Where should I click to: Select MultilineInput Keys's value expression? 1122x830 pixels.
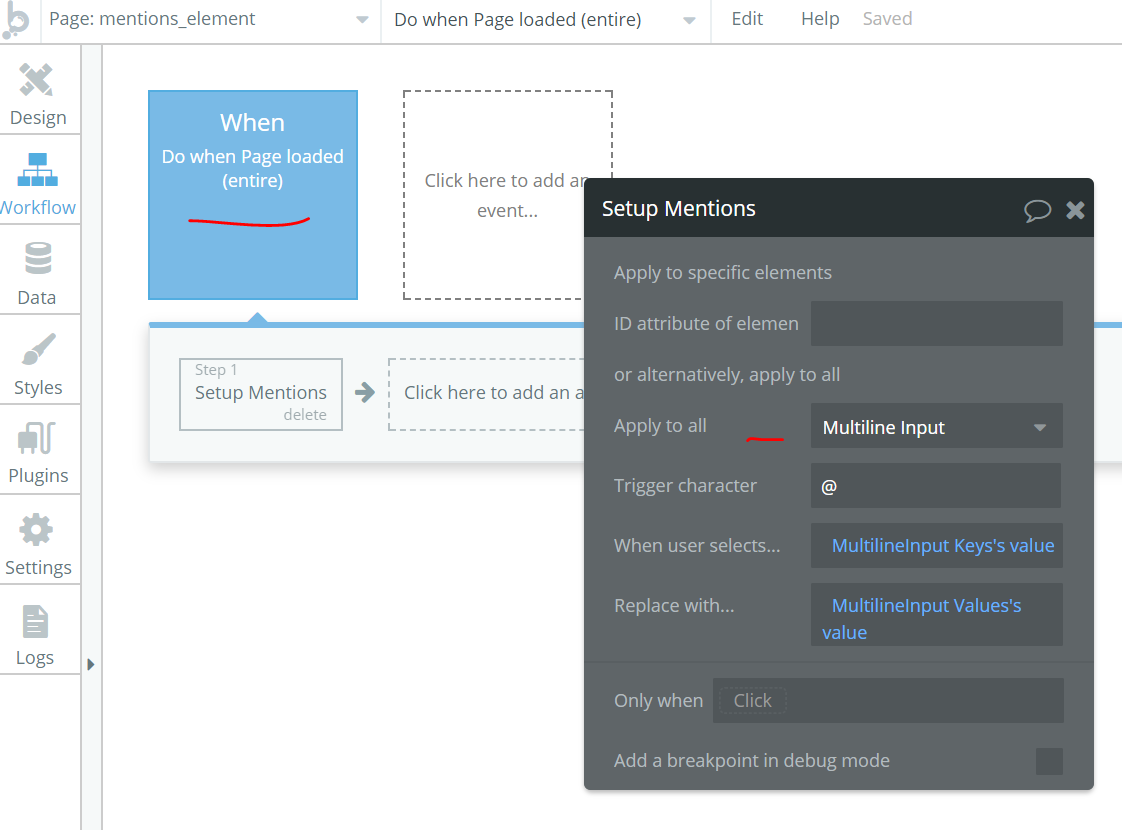[936, 545]
